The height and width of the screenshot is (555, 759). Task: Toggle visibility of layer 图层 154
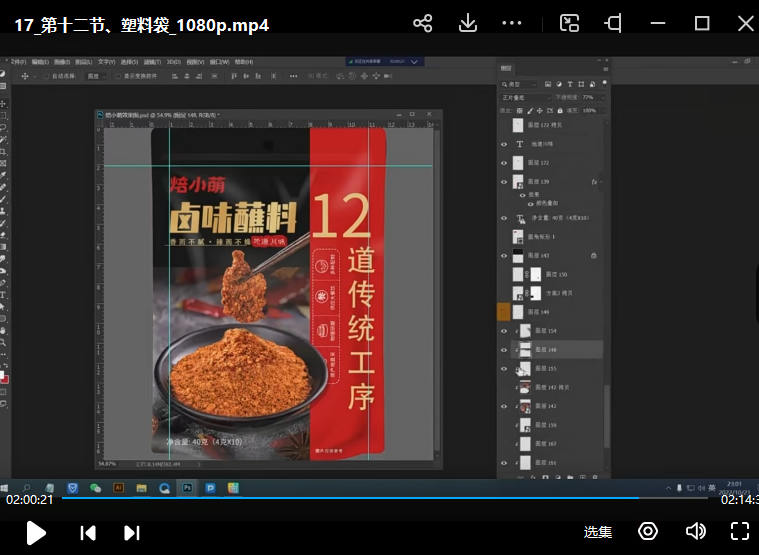point(504,330)
